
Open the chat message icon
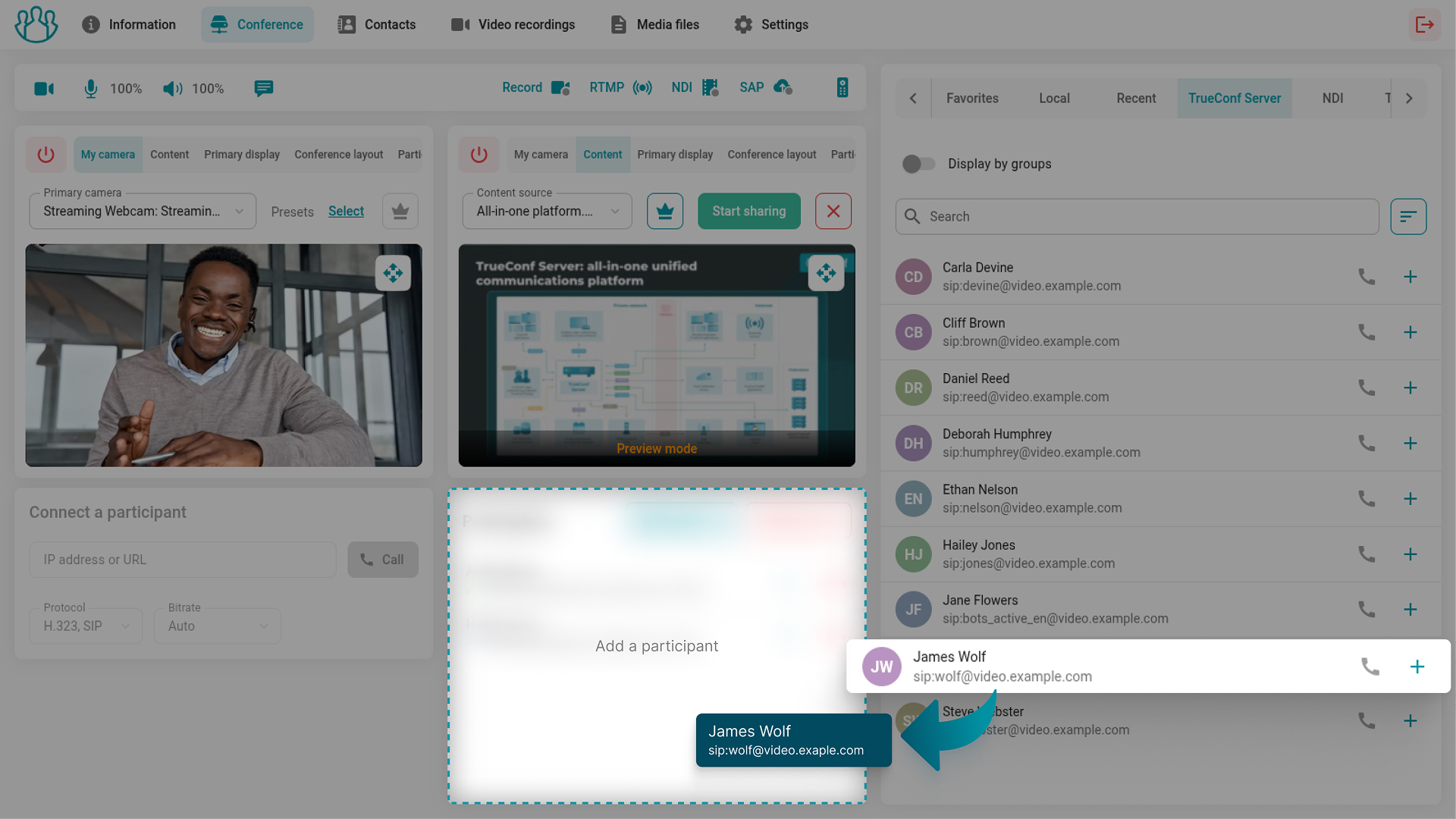tap(264, 89)
